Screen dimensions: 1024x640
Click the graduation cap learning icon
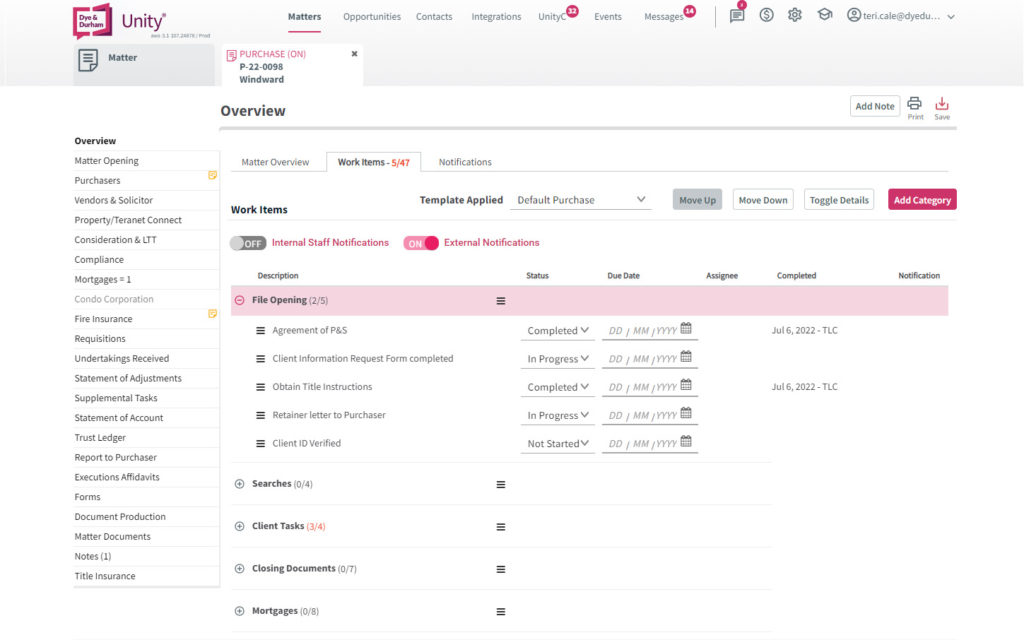[x=824, y=16]
